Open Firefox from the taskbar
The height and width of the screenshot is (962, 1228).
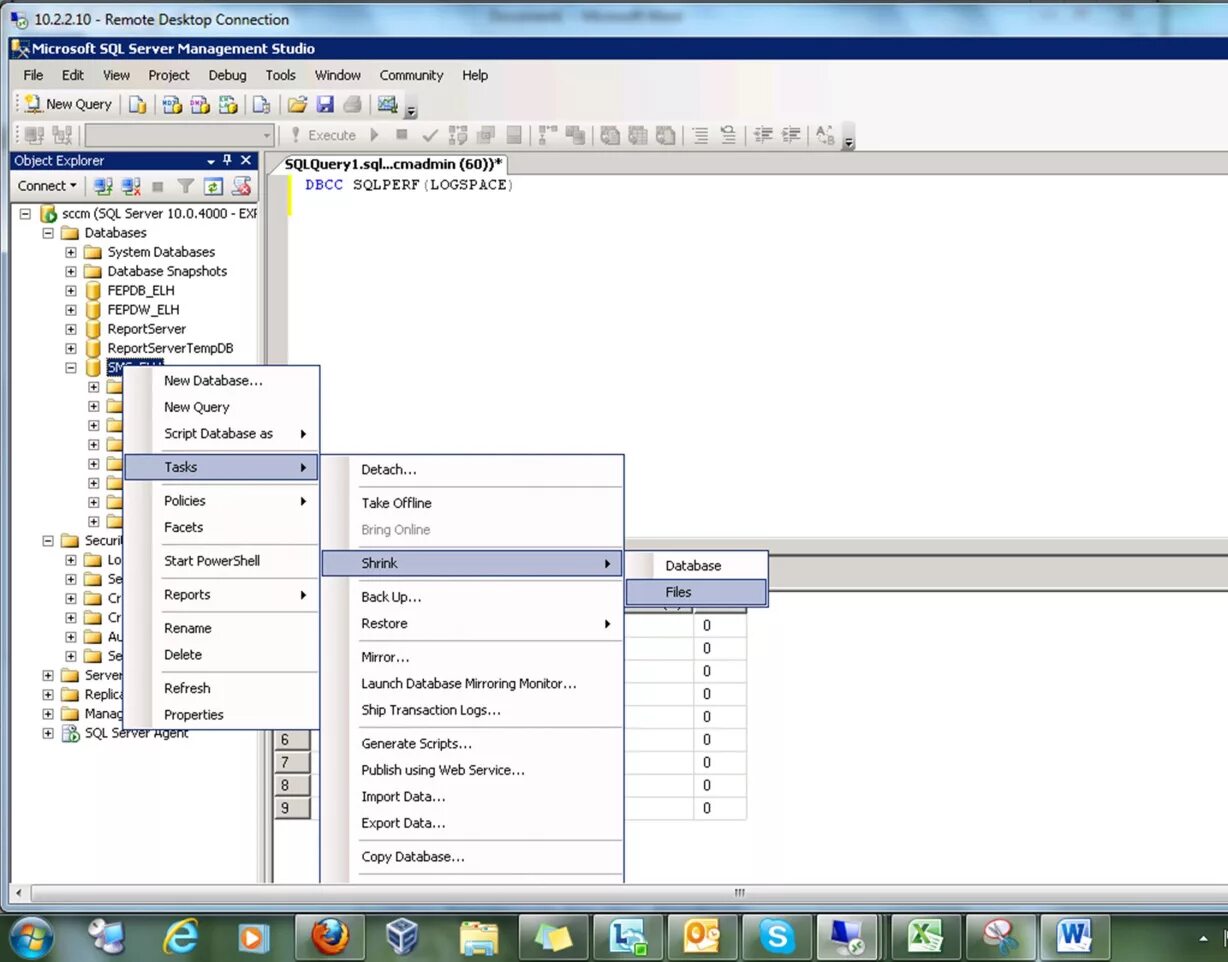(329, 937)
